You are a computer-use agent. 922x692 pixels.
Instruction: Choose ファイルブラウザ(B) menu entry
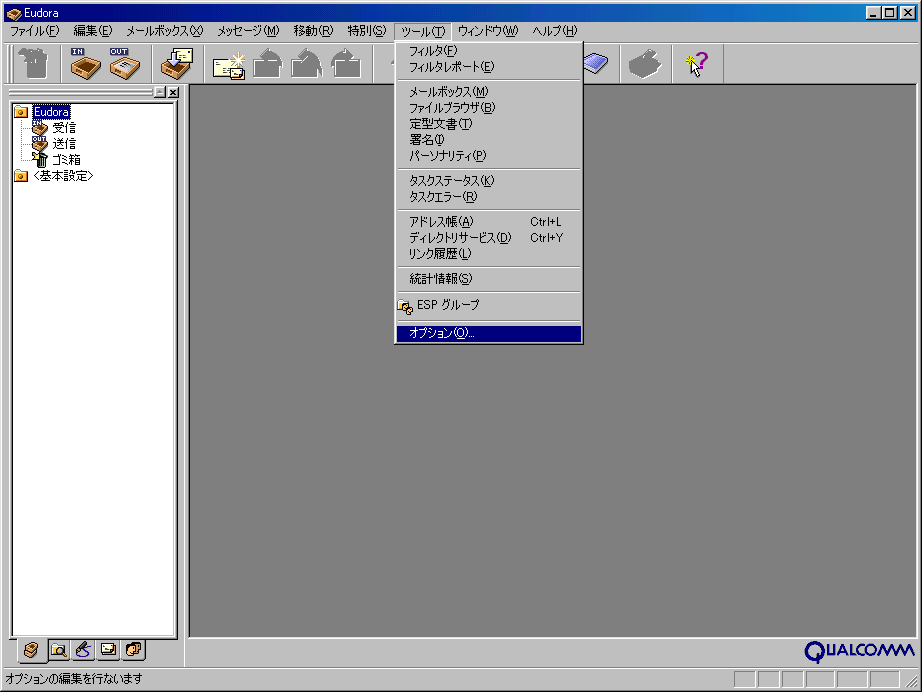click(x=489, y=108)
